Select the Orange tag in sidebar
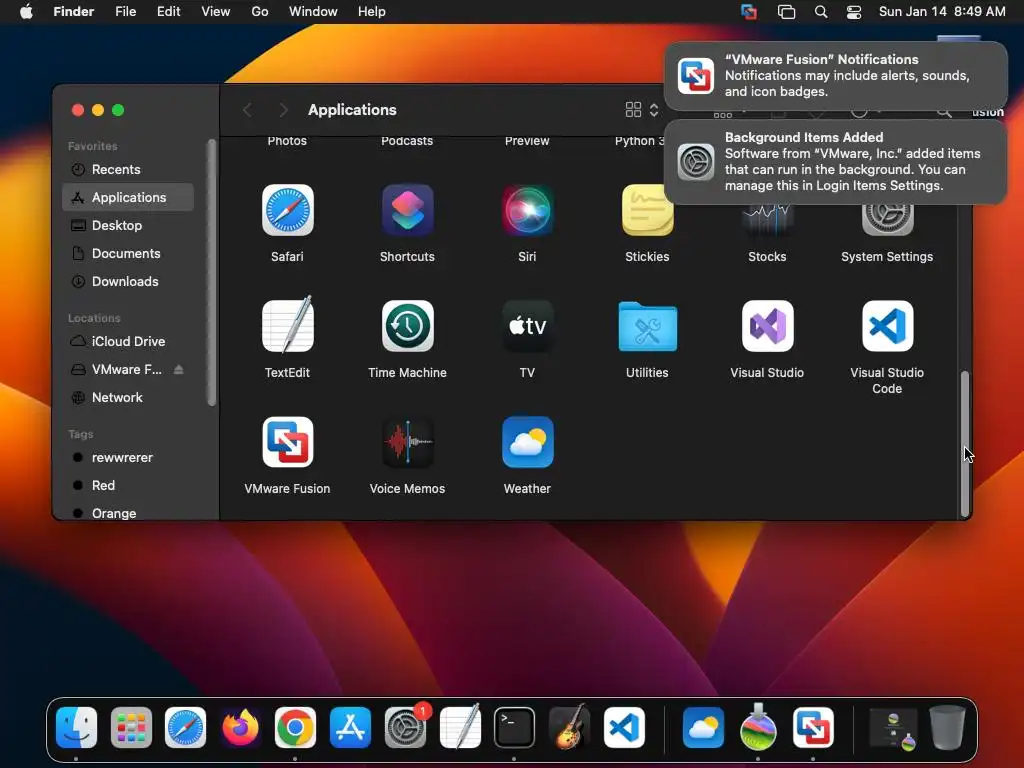The width and height of the screenshot is (1024, 768). (x=128, y=513)
